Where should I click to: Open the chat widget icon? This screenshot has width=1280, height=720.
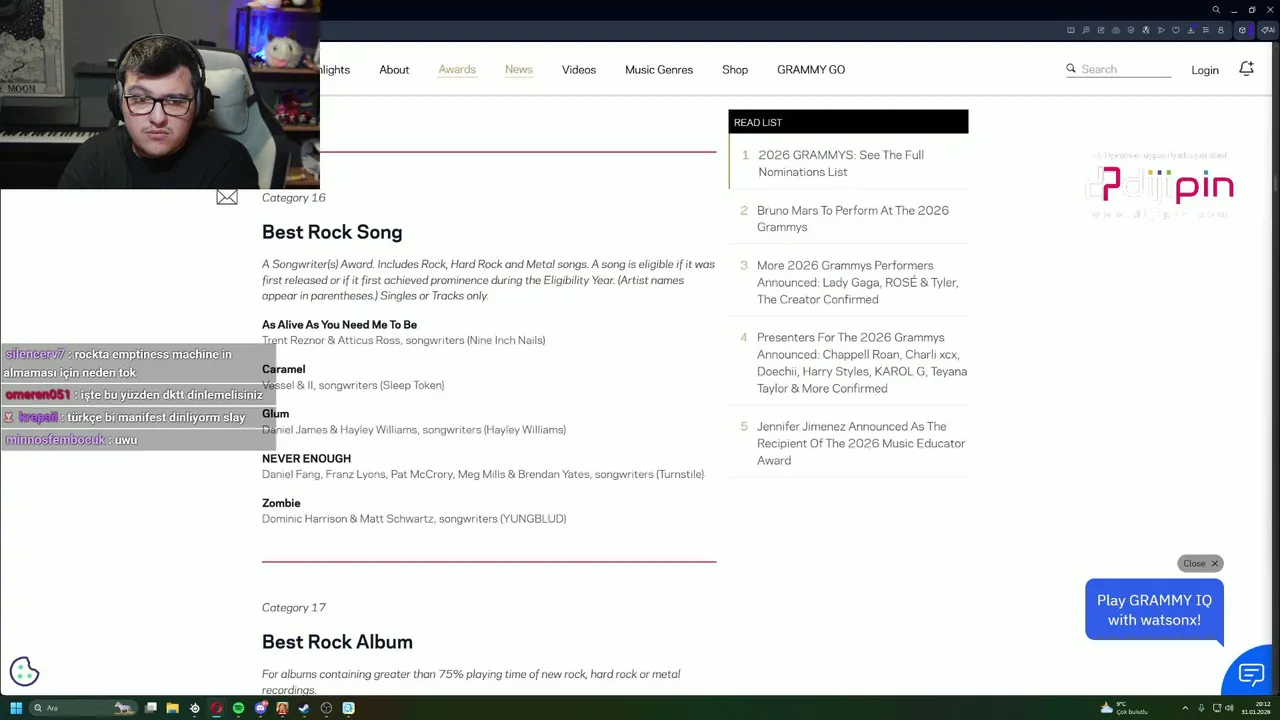[1251, 674]
